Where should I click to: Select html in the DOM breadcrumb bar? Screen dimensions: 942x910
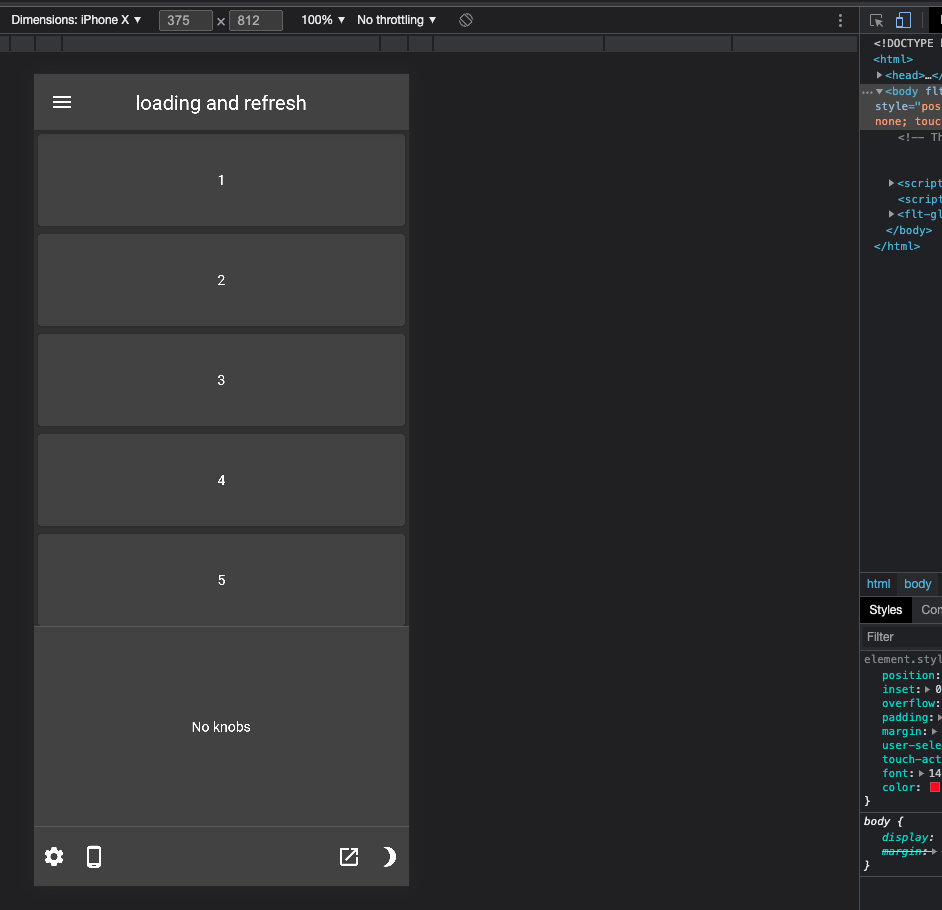click(x=878, y=584)
